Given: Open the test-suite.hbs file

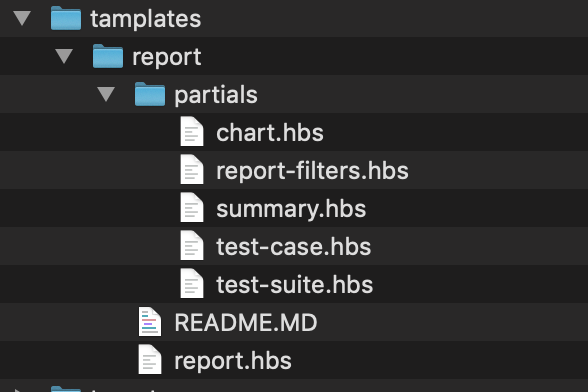Looking at the screenshot, I should [294, 285].
